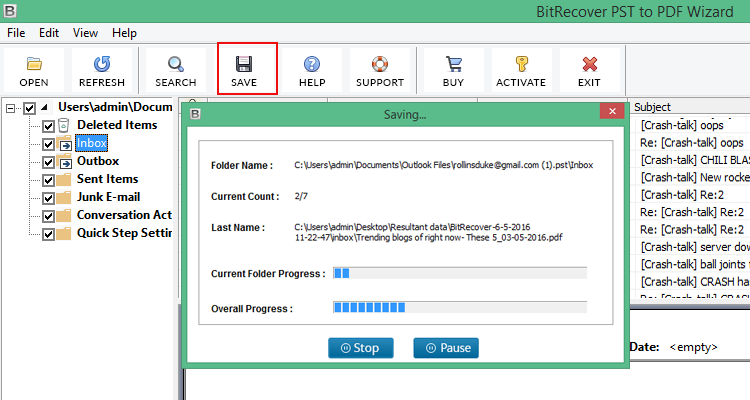
Task: Click the Current Folder Progress bar
Action: pyautogui.click(x=460, y=273)
